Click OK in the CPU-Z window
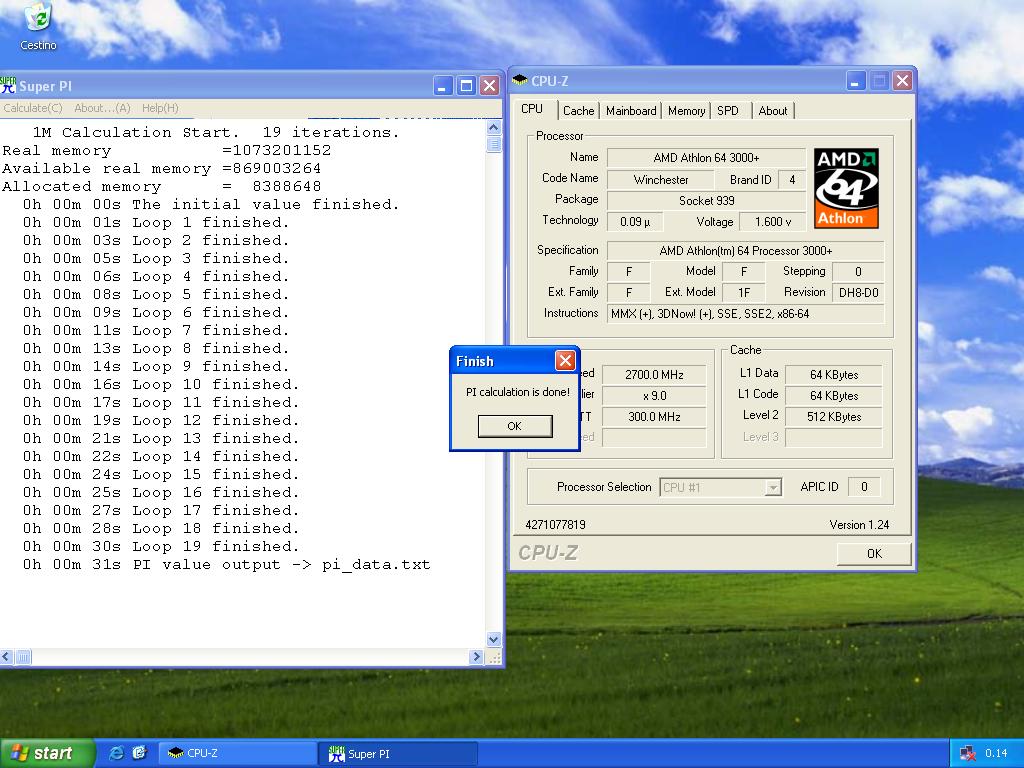The width and height of the screenshot is (1024, 768). [874, 554]
